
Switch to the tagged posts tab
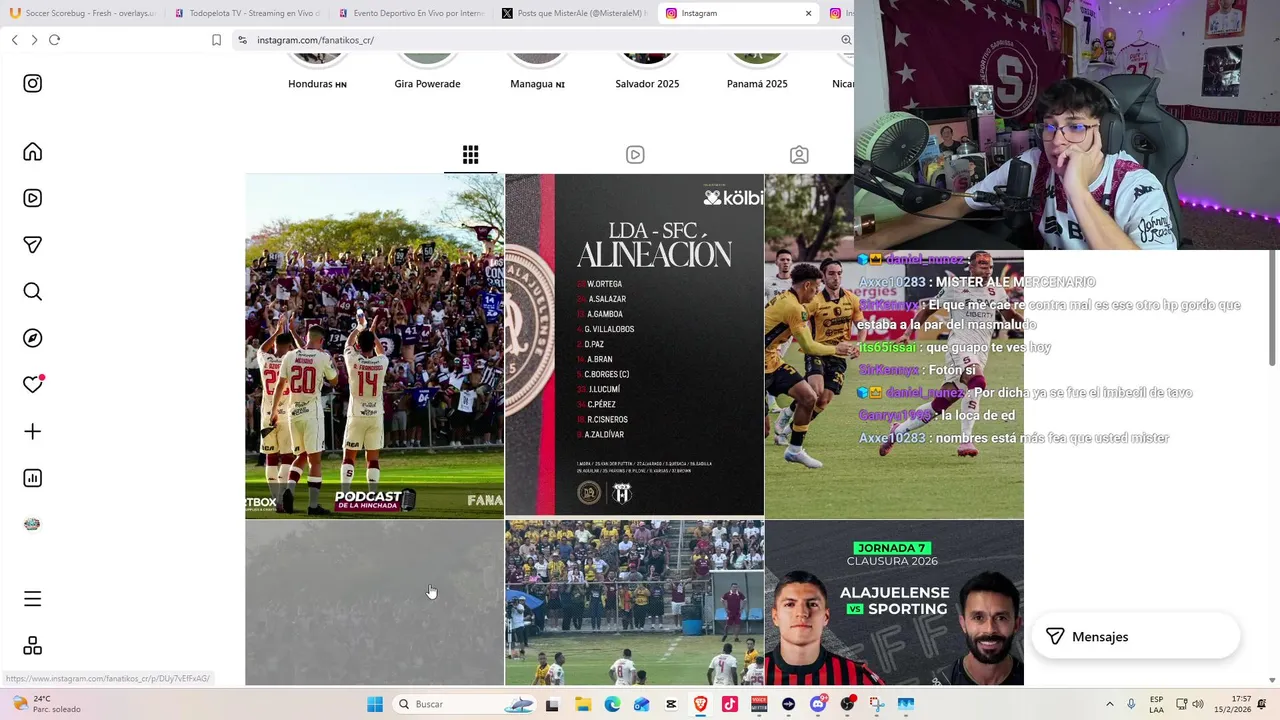pyautogui.click(x=799, y=155)
